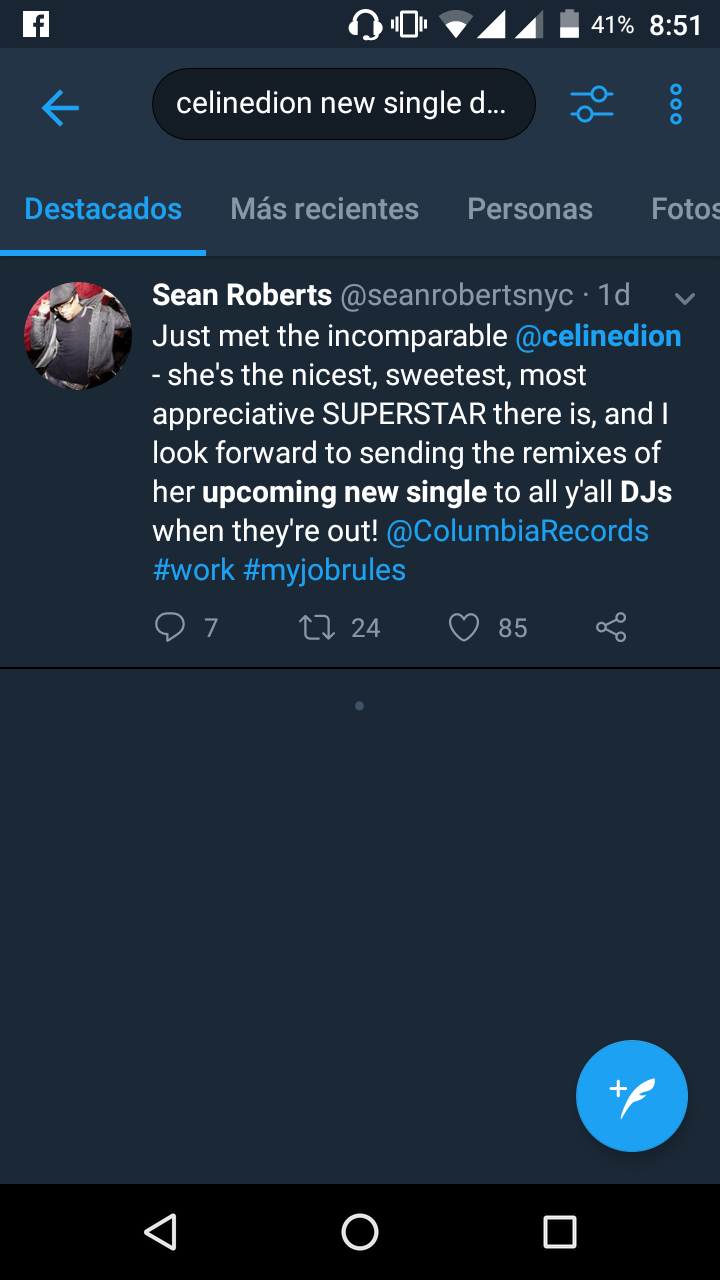
Task: Retweet Sean Roberts' tweet
Action: coord(318,627)
